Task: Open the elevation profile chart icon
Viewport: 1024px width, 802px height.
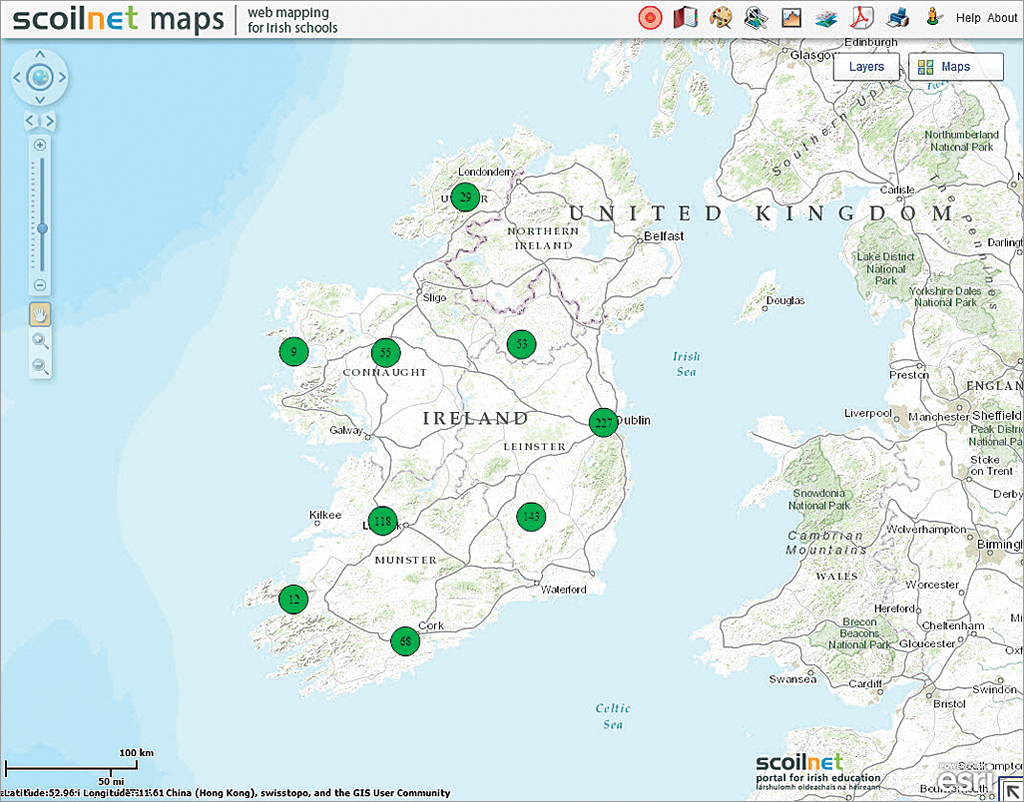Action: pos(791,18)
